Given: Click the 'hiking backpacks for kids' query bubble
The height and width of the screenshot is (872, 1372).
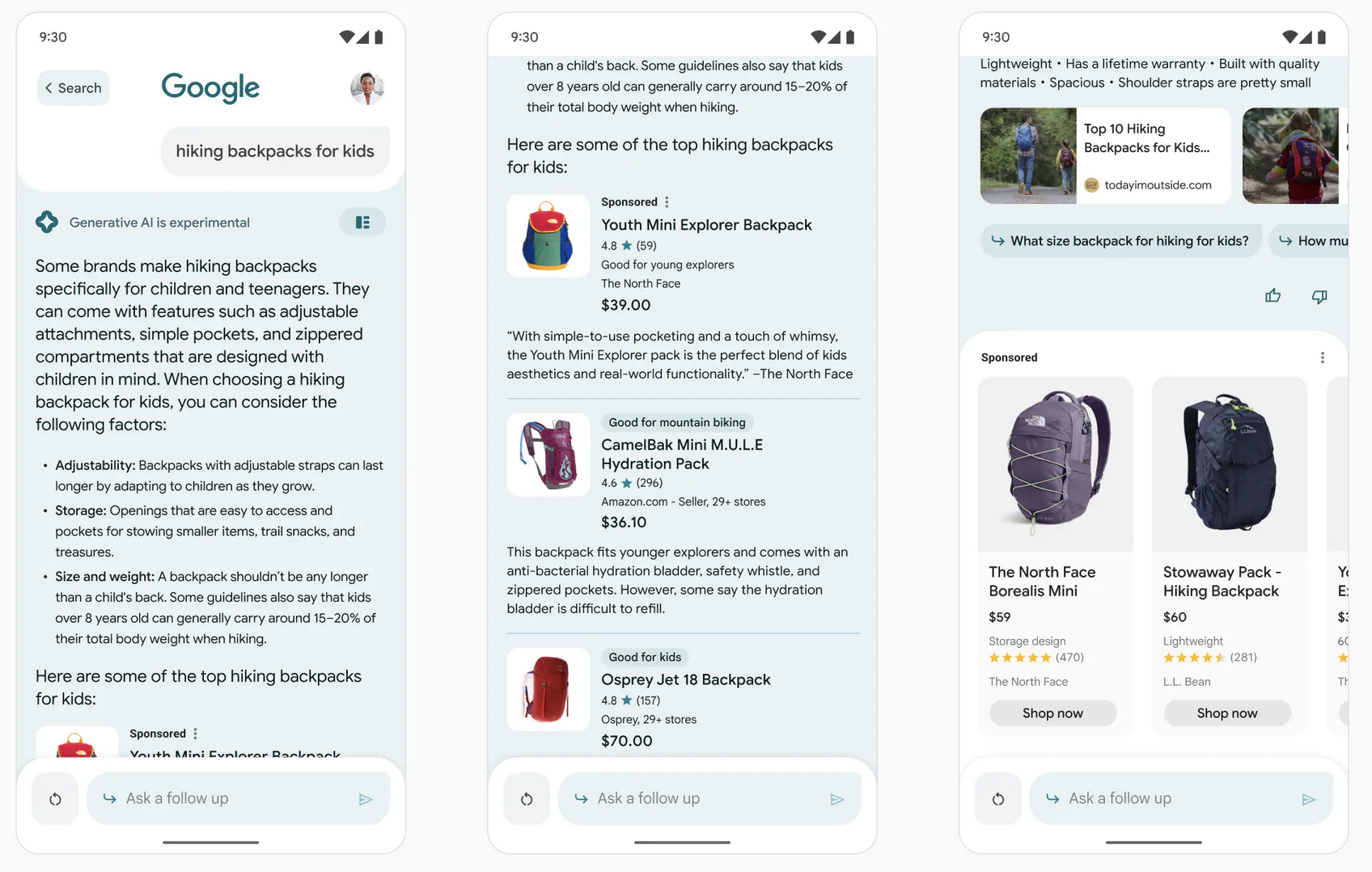Looking at the screenshot, I should pos(275,151).
